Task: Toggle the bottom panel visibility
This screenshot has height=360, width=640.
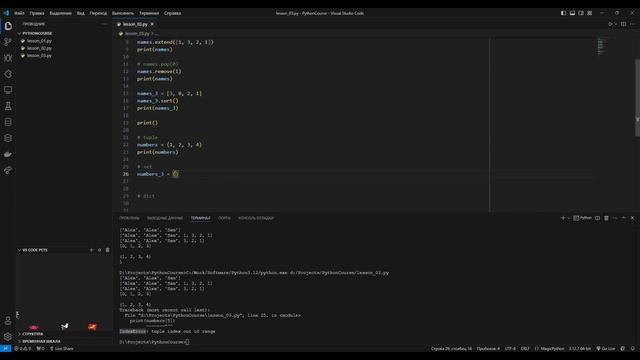Action: click(572, 13)
